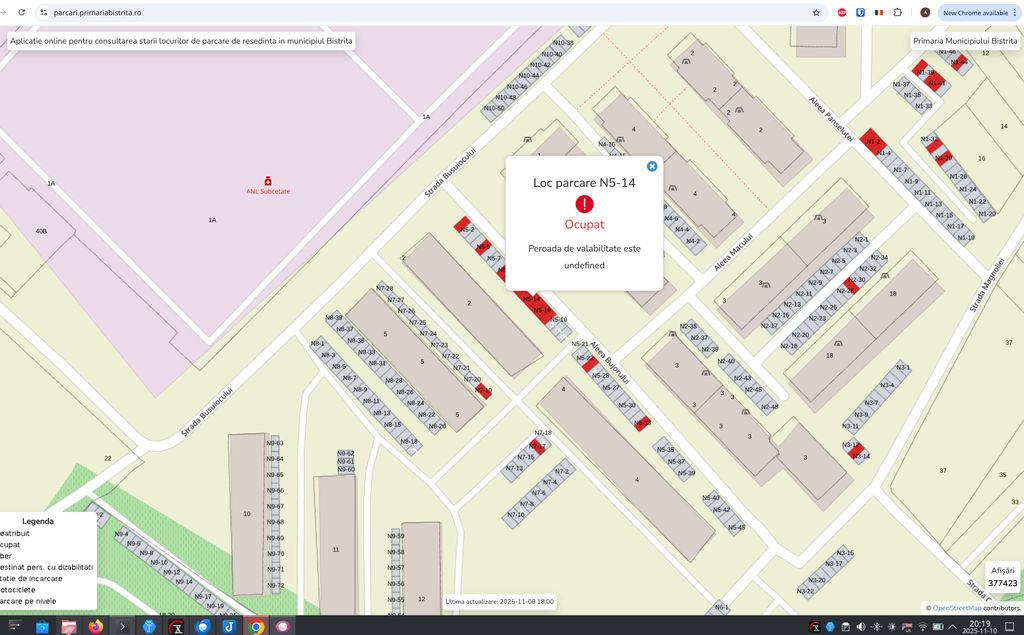Bookmark this page with the star icon
1024x635 pixels.
(816, 13)
